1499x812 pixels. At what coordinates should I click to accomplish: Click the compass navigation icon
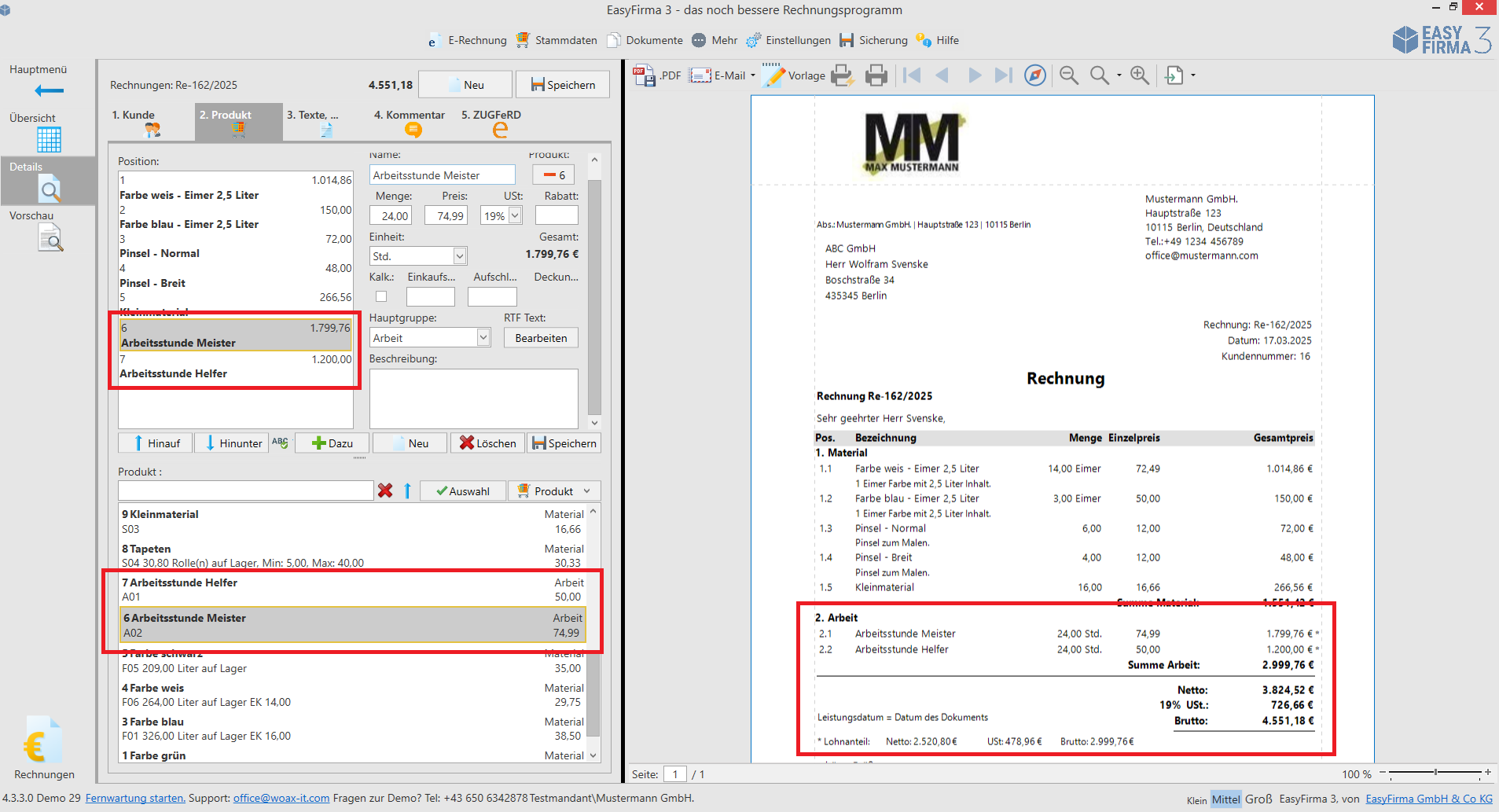click(x=1035, y=75)
